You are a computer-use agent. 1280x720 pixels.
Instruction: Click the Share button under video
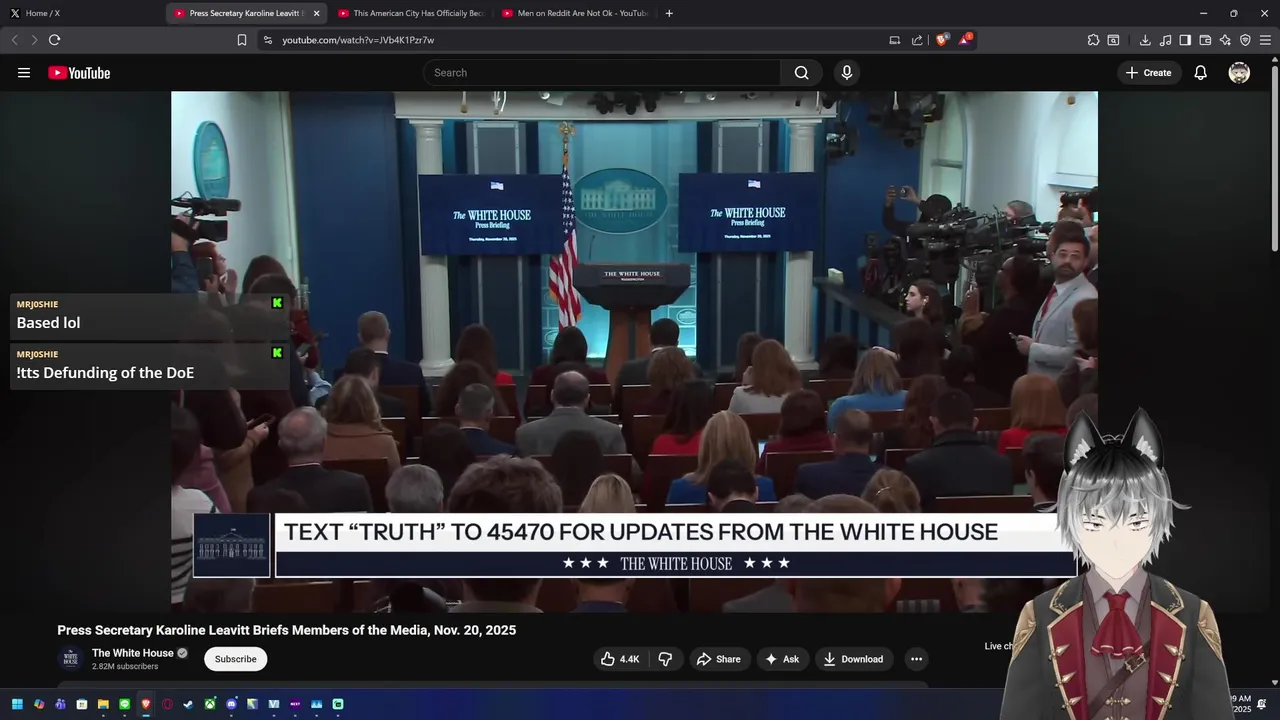pos(718,659)
